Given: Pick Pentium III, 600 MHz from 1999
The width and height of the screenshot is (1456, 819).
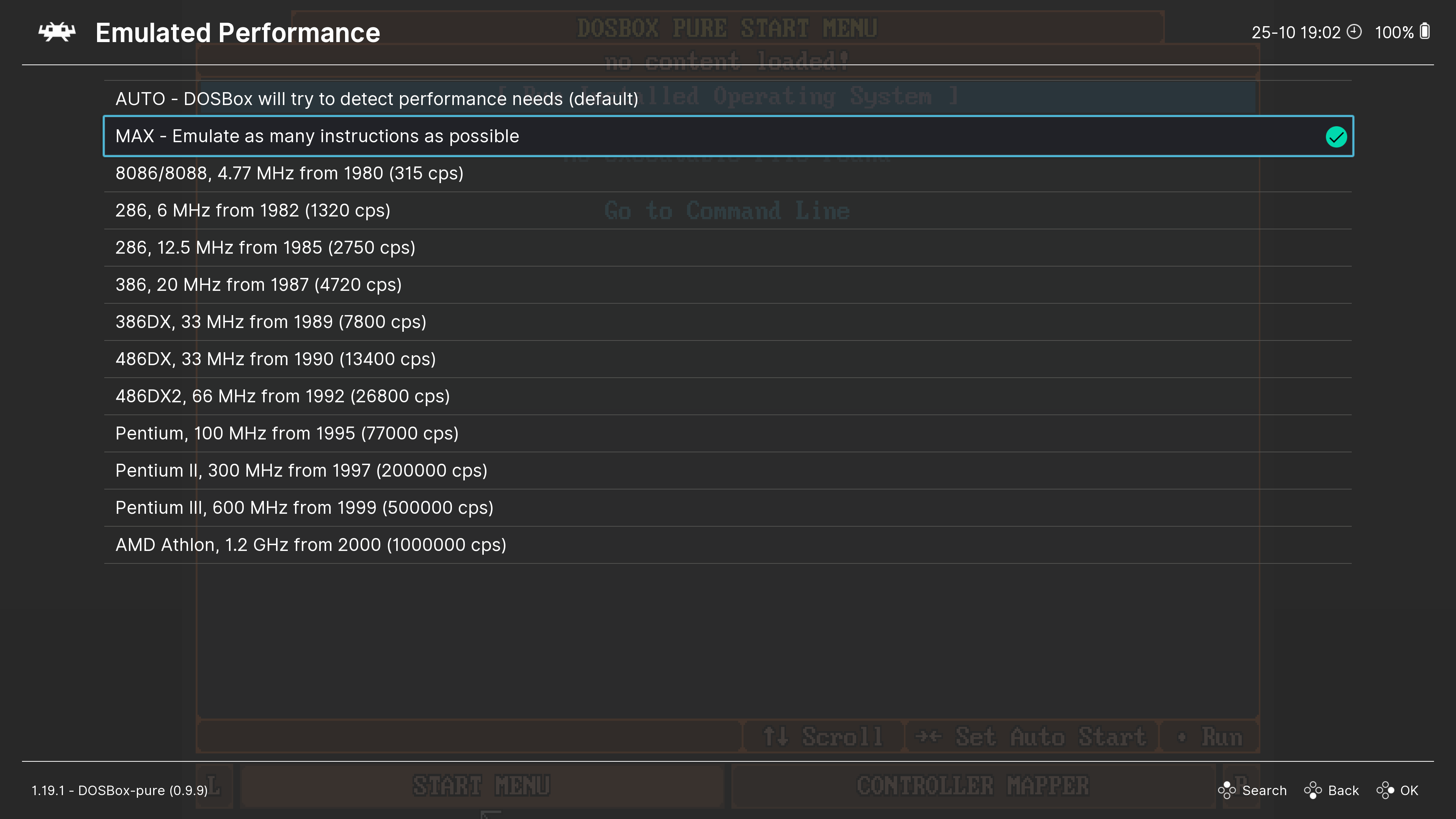Looking at the screenshot, I should (x=728, y=508).
